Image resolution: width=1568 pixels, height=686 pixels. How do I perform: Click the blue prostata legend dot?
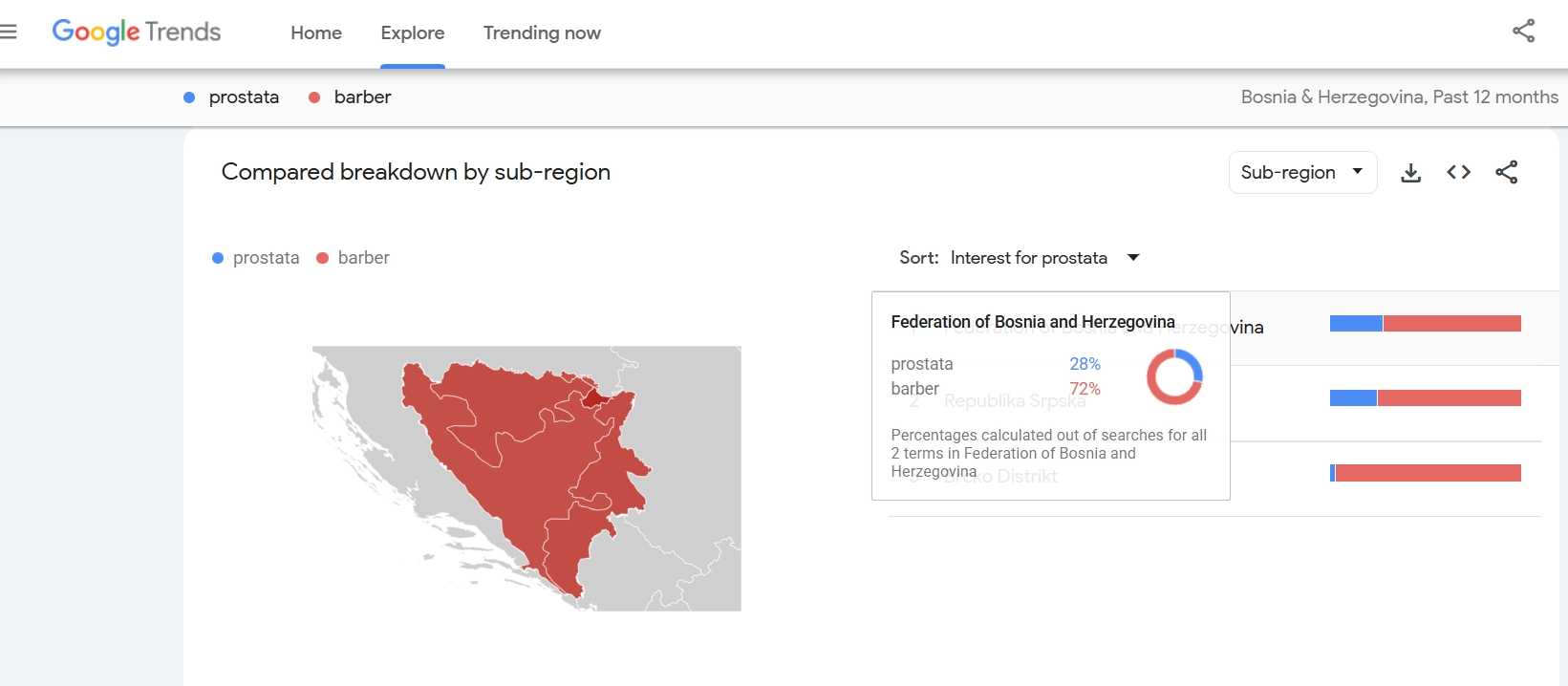pyautogui.click(x=218, y=258)
